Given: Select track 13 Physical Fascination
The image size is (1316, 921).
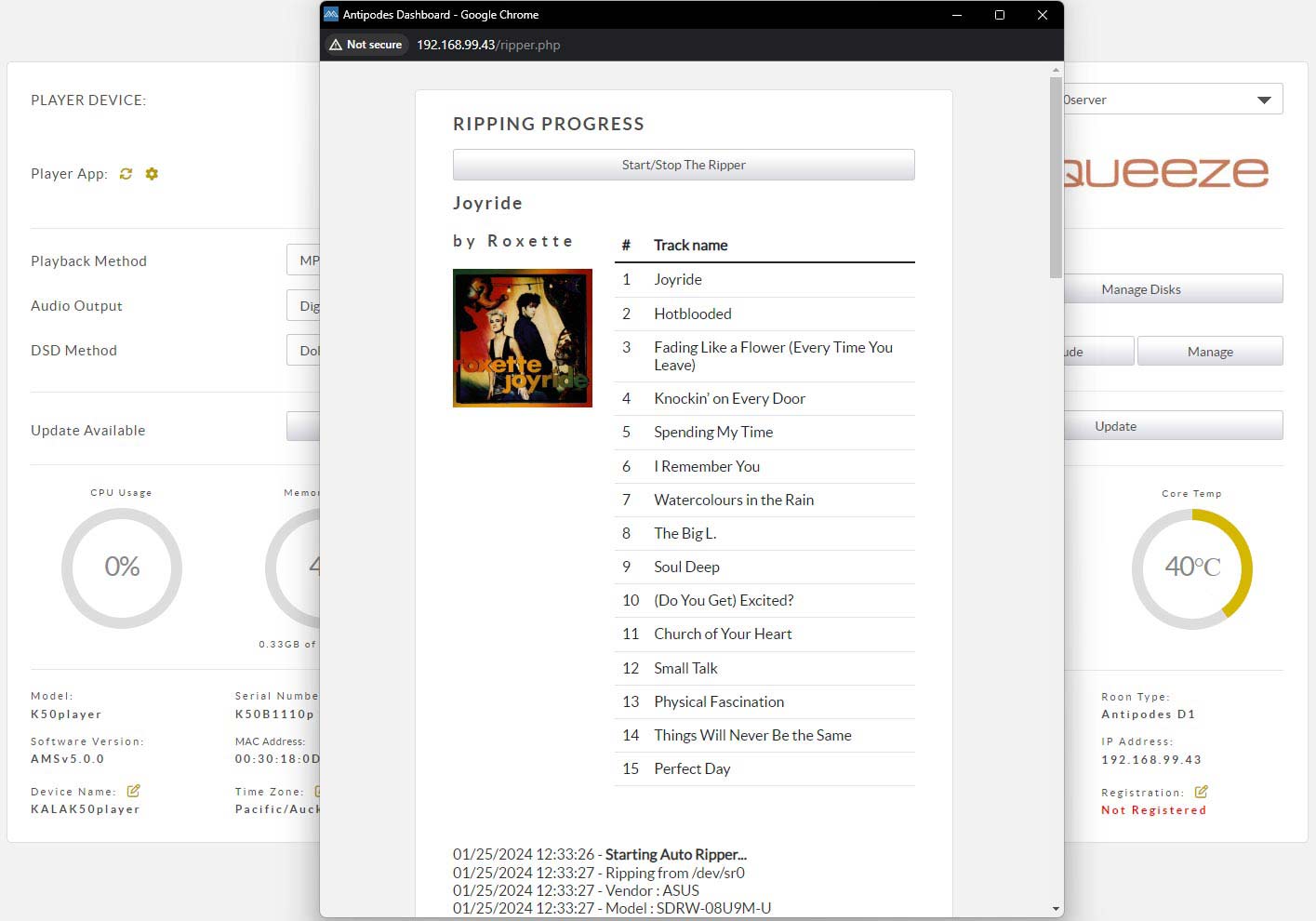Looking at the screenshot, I should (764, 702).
